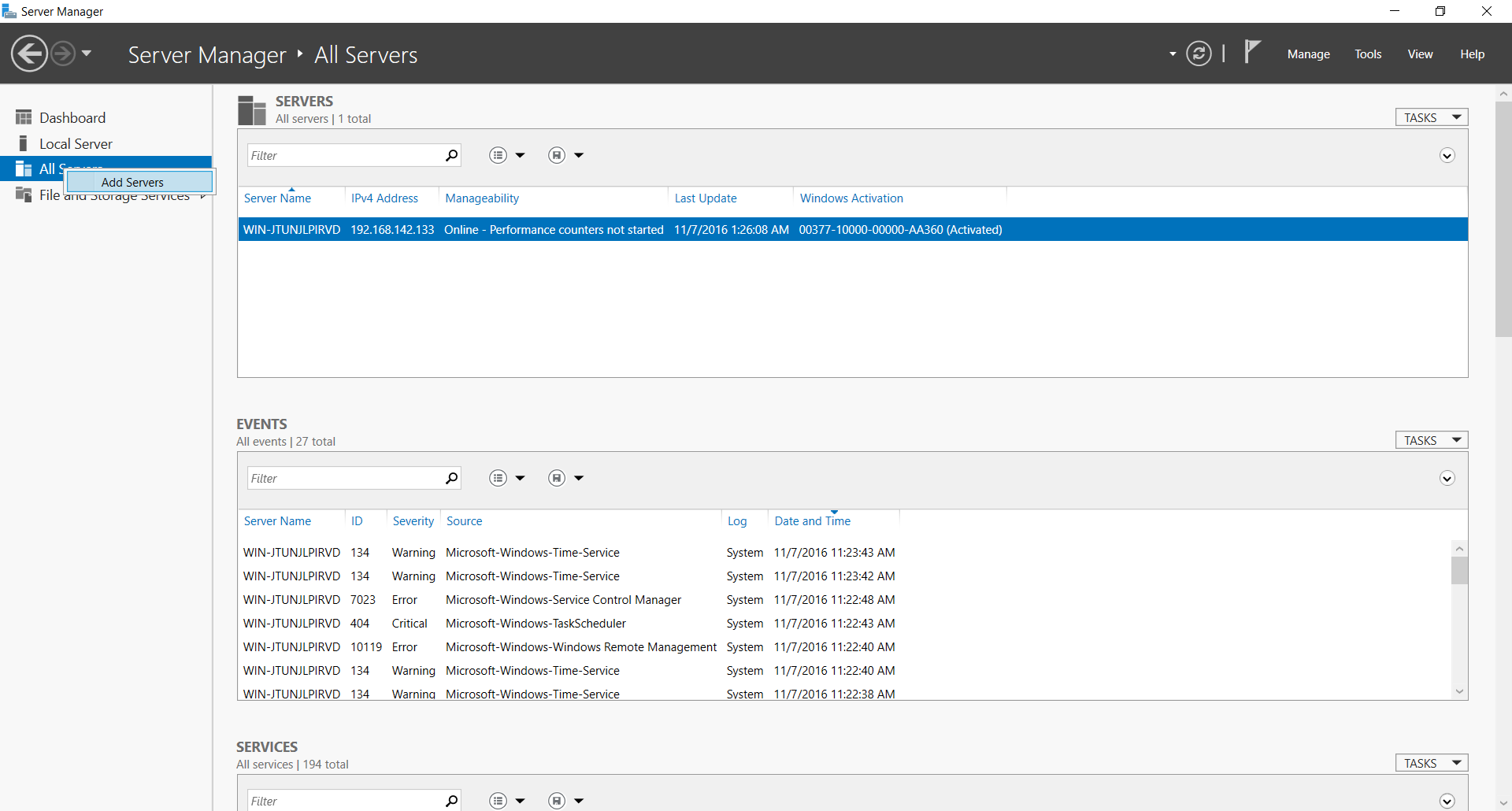This screenshot has height=811, width=1512.
Task: Select Local Server in the sidebar
Action: [x=76, y=144]
